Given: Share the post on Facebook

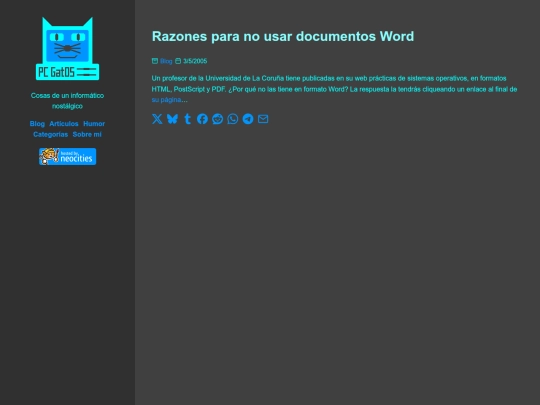Looking at the screenshot, I should [x=202, y=119].
